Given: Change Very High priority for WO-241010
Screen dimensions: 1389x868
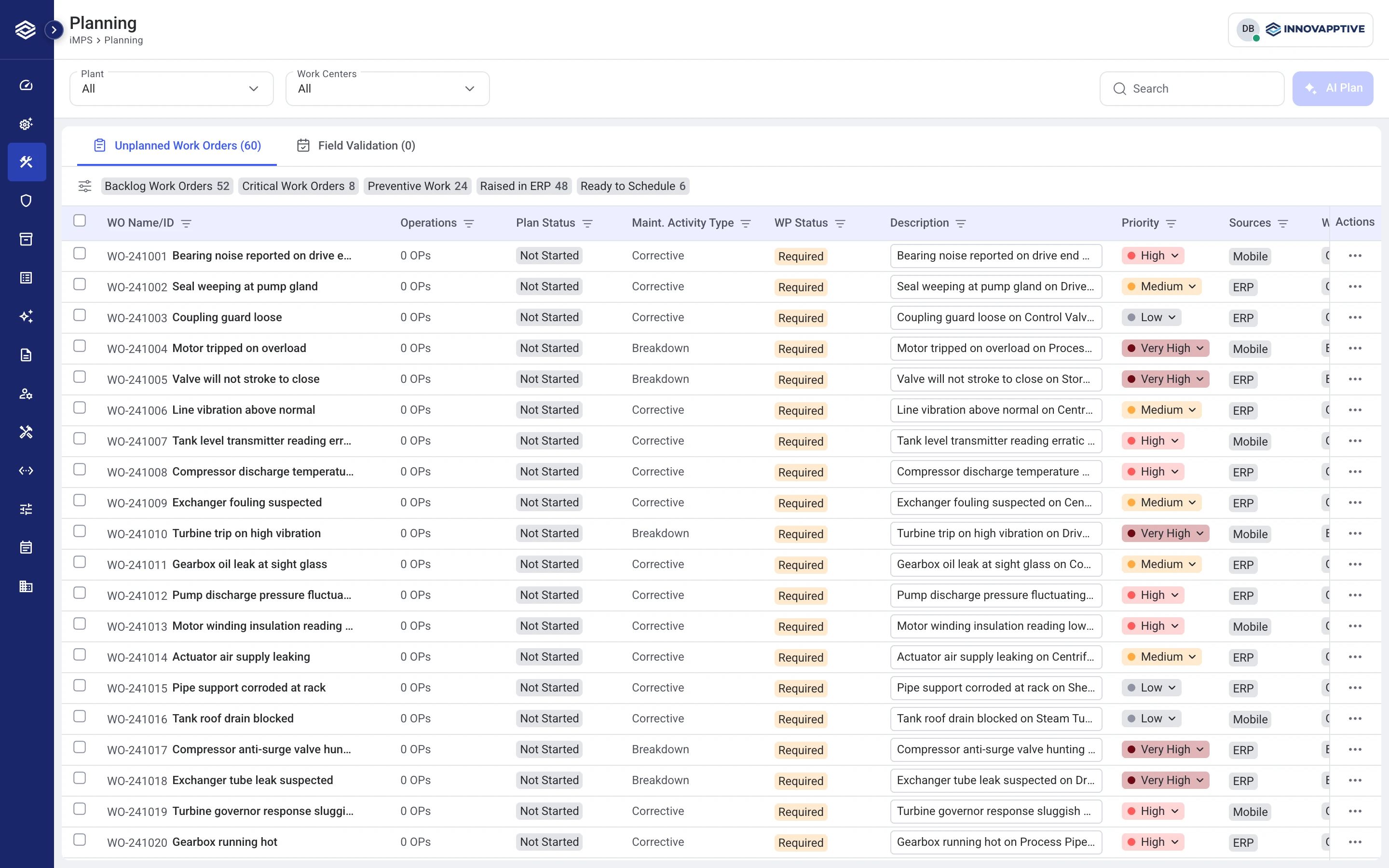Looking at the screenshot, I should 1165,533.
